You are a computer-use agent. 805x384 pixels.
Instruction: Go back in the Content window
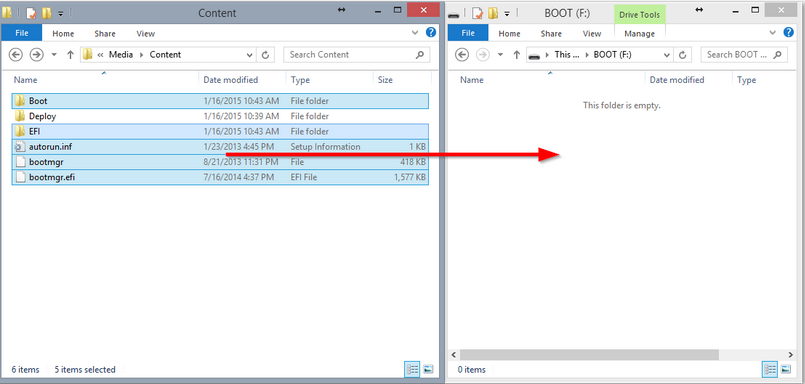pyautogui.click(x=16, y=54)
